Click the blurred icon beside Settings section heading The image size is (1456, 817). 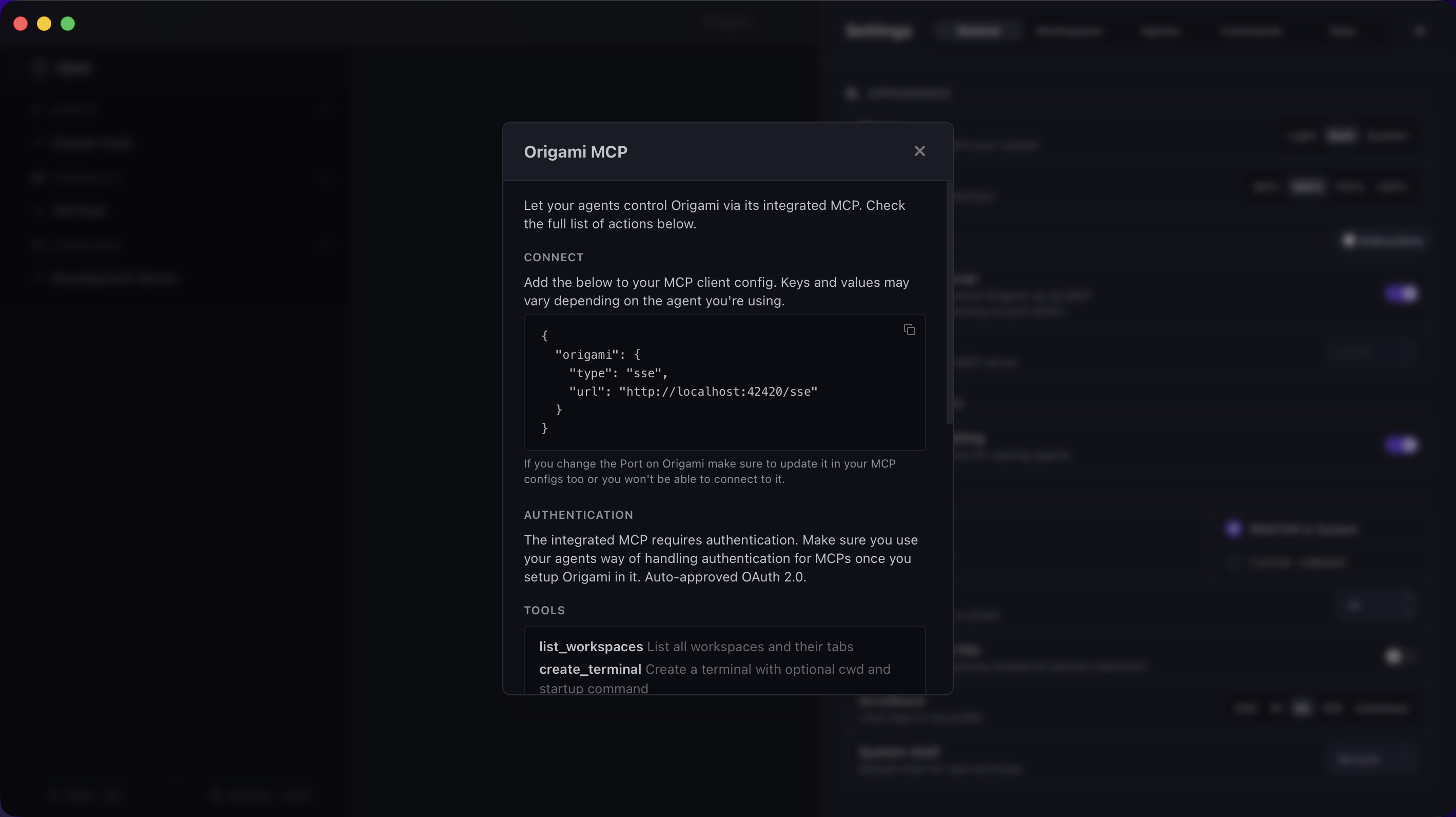click(852, 93)
